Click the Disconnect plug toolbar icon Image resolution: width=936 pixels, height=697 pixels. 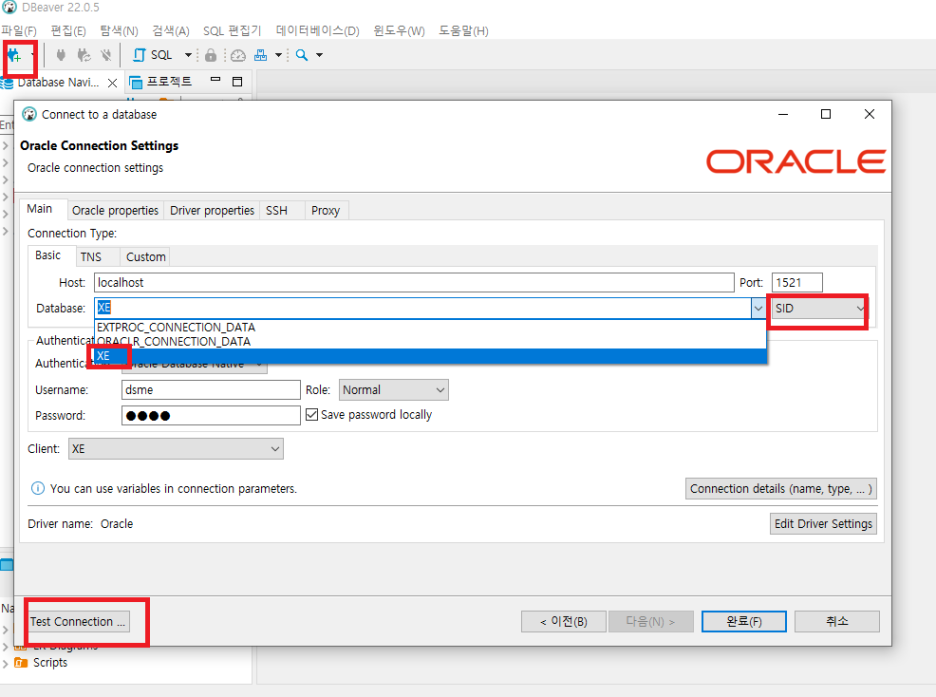click(106, 55)
